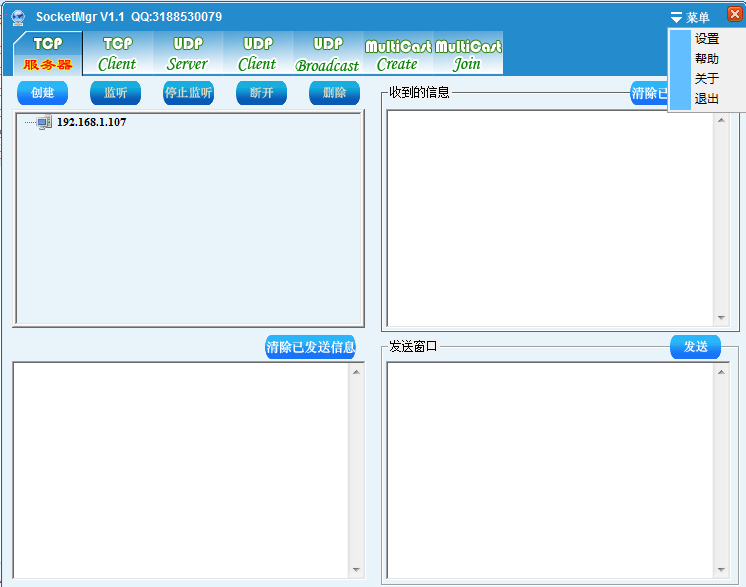Choose 退出 from the menu
This screenshot has width=746, height=587.
(706, 99)
